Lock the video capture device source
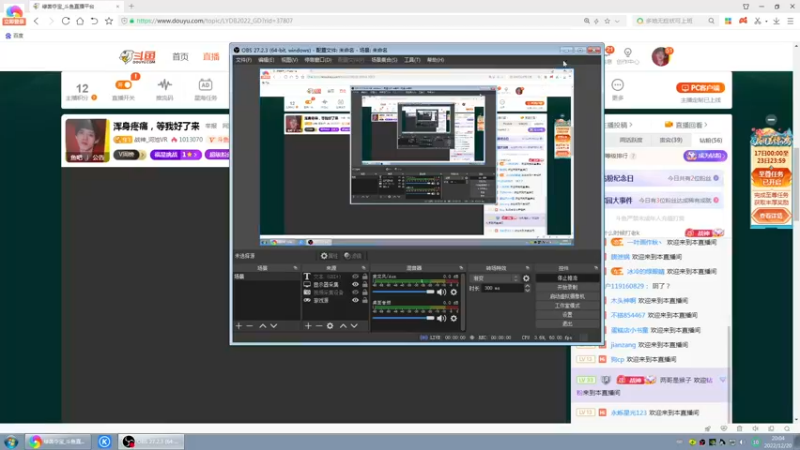The width and height of the screenshot is (800, 450). coord(364,292)
